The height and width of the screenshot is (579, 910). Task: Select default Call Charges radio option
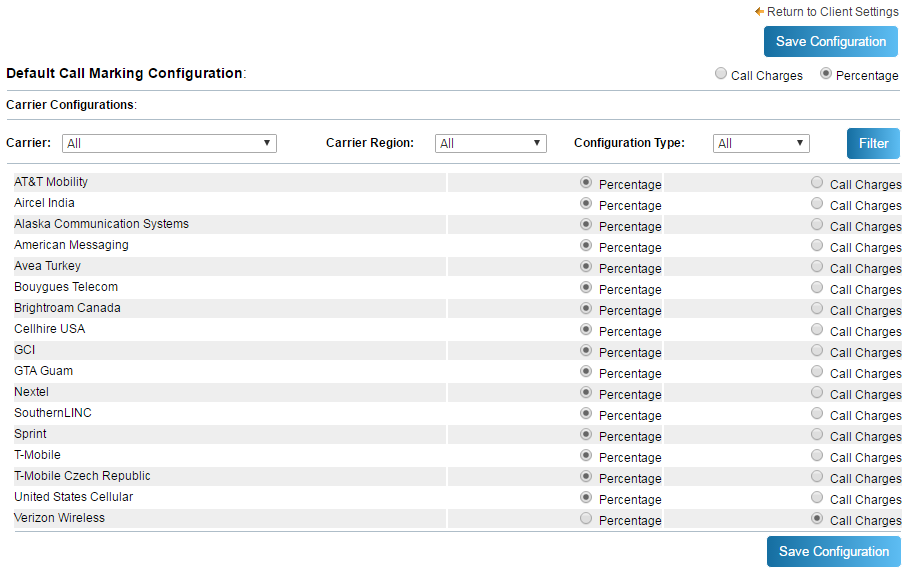click(721, 73)
